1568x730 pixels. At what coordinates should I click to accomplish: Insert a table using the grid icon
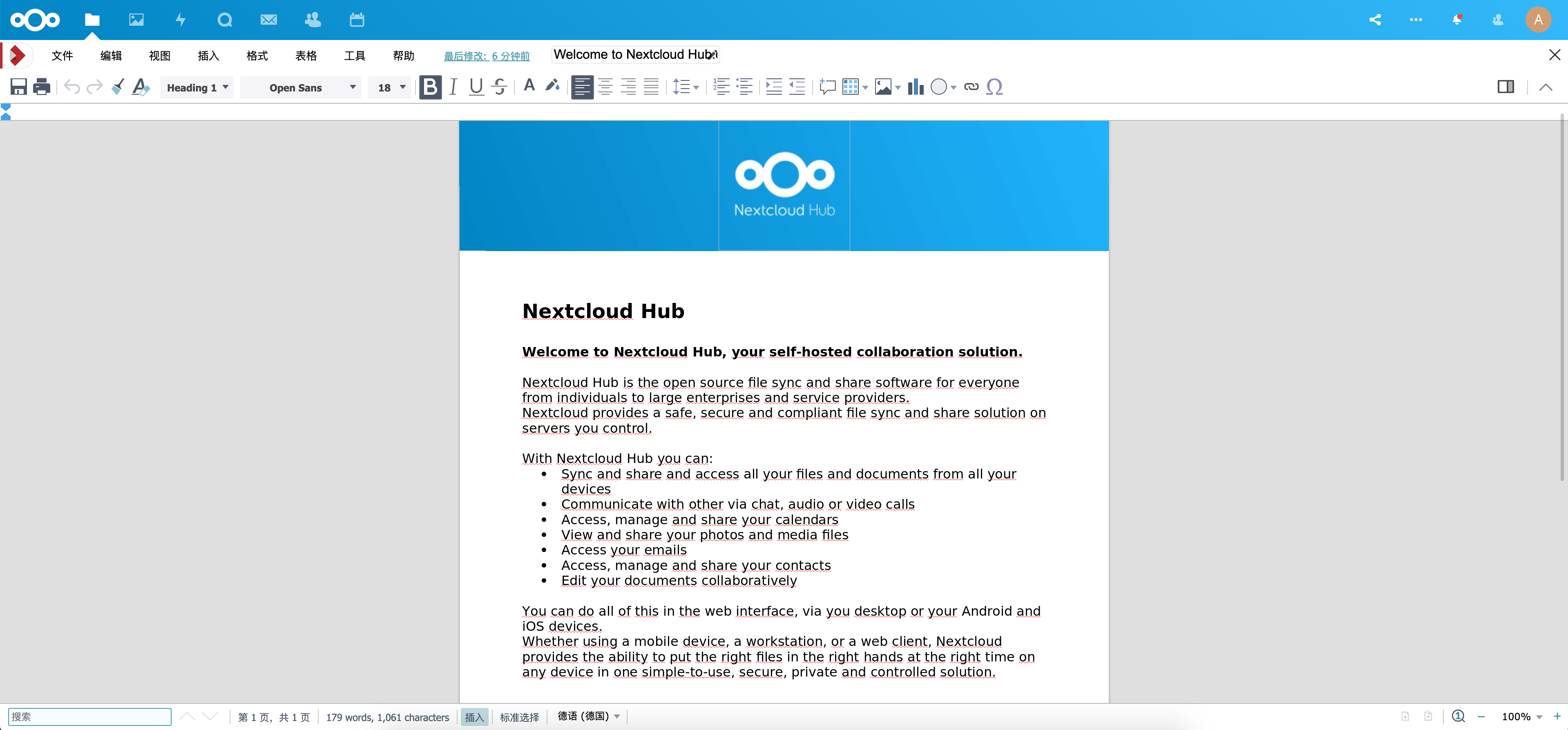pos(850,87)
